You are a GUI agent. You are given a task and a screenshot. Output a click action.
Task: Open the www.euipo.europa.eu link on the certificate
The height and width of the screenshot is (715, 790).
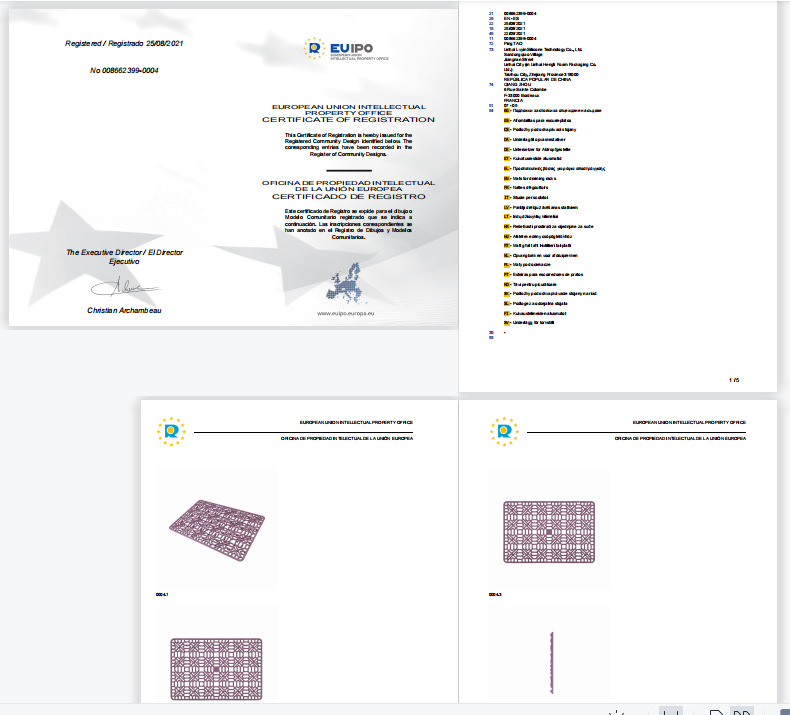346,313
